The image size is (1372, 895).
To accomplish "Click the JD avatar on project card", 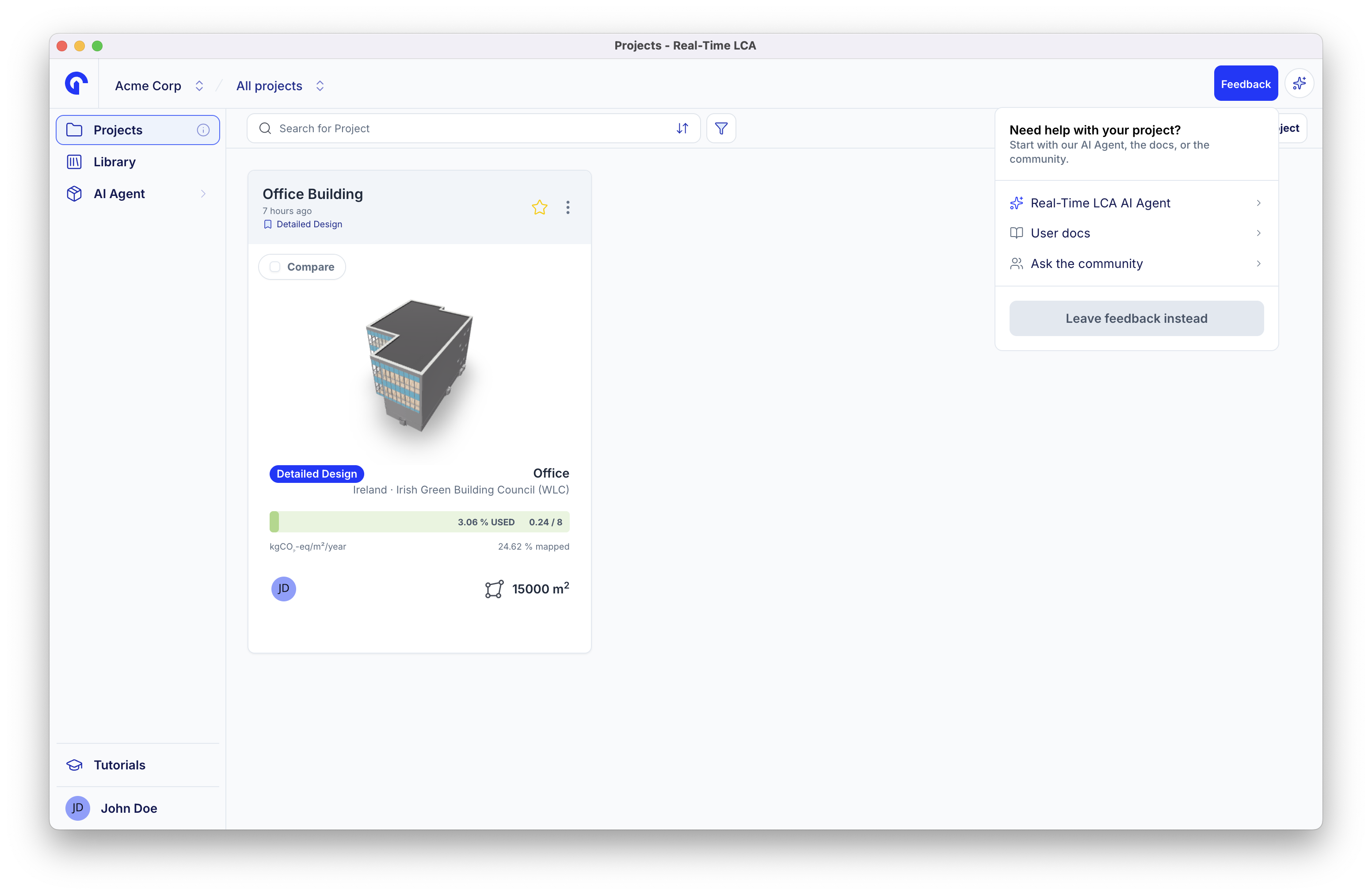I will [x=284, y=589].
